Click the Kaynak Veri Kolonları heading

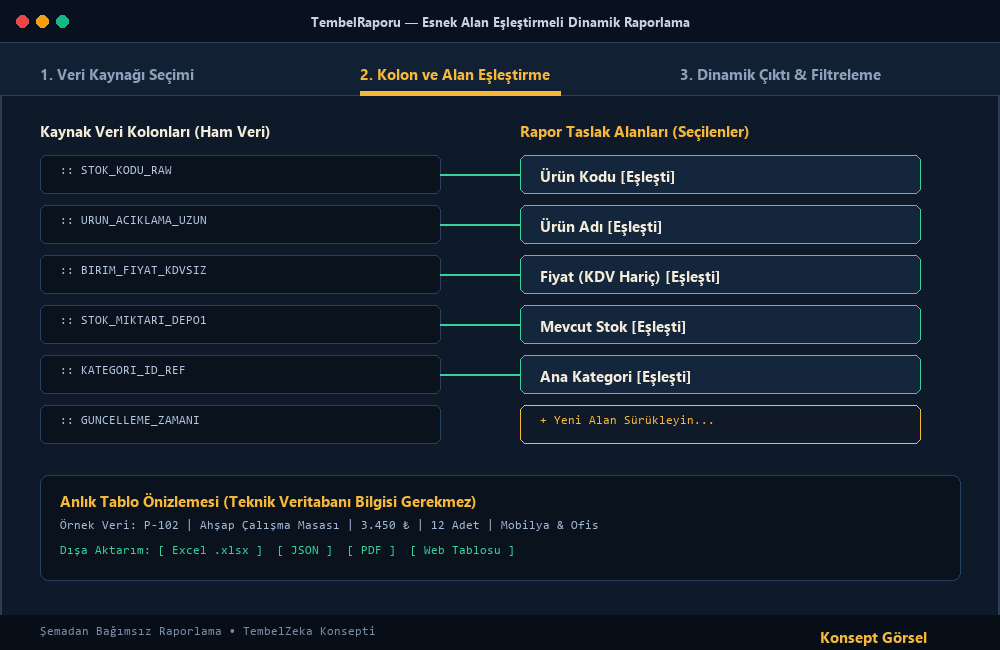(x=155, y=132)
